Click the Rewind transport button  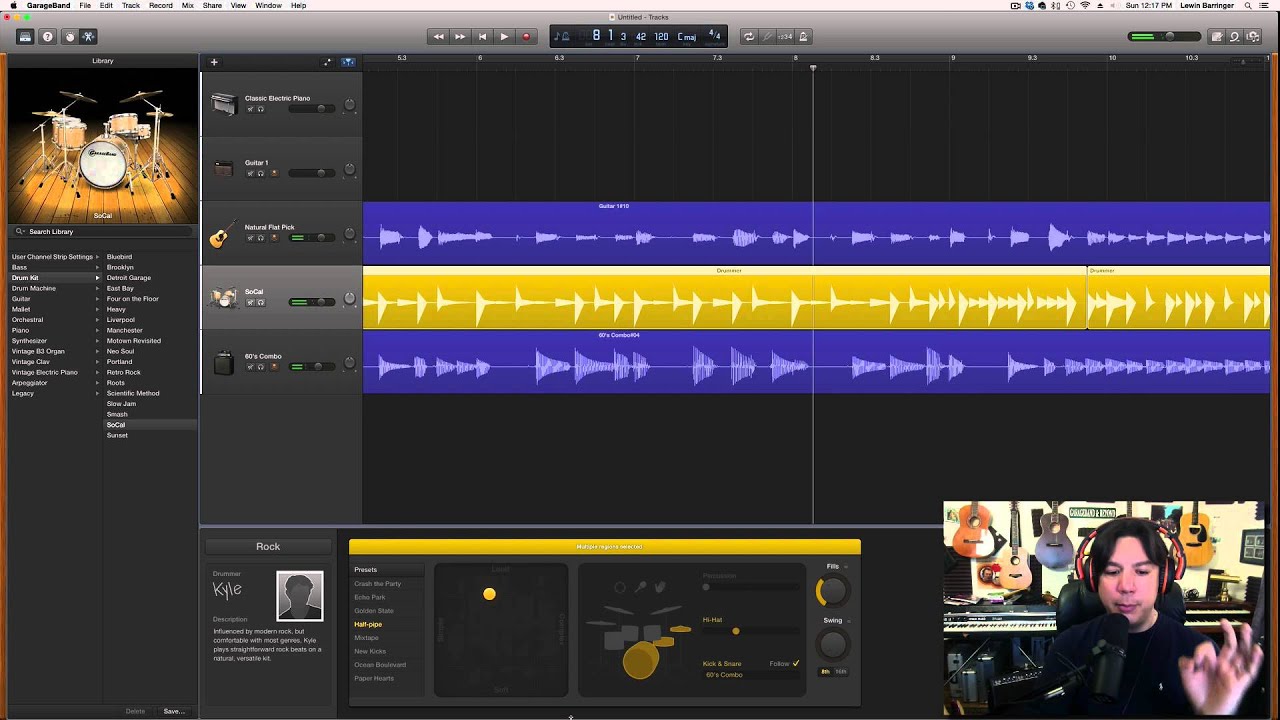point(438,37)
